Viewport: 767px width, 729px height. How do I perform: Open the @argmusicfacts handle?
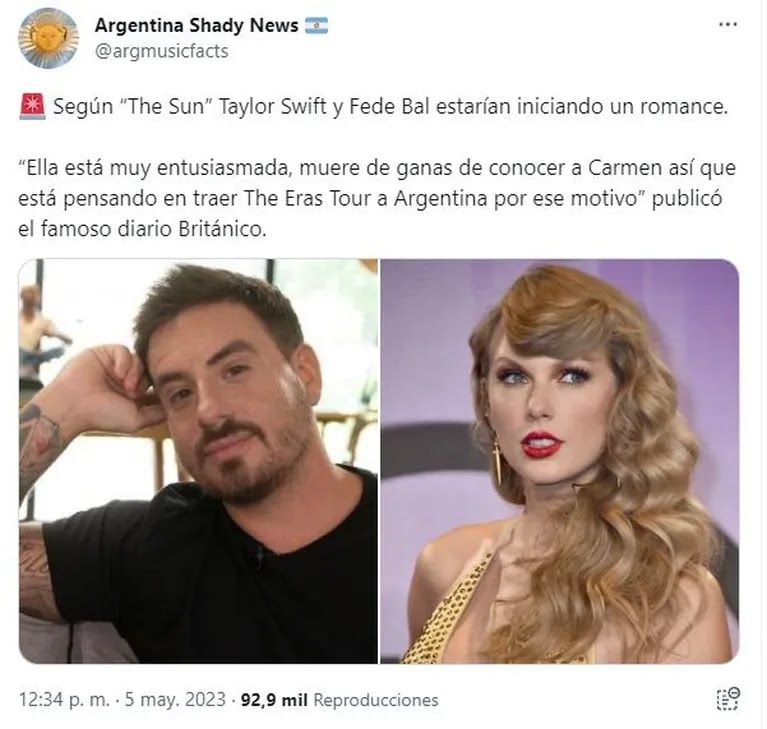pyautogui.click(x=161, y=51)
